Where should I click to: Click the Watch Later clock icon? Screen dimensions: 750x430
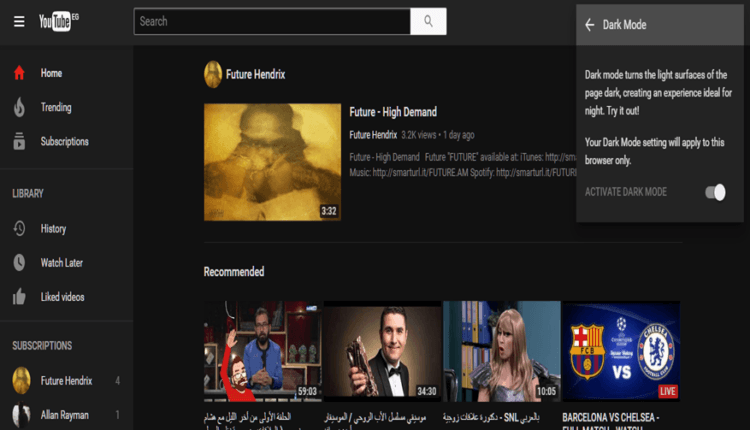pyautogui.click(x=19, y=263)
